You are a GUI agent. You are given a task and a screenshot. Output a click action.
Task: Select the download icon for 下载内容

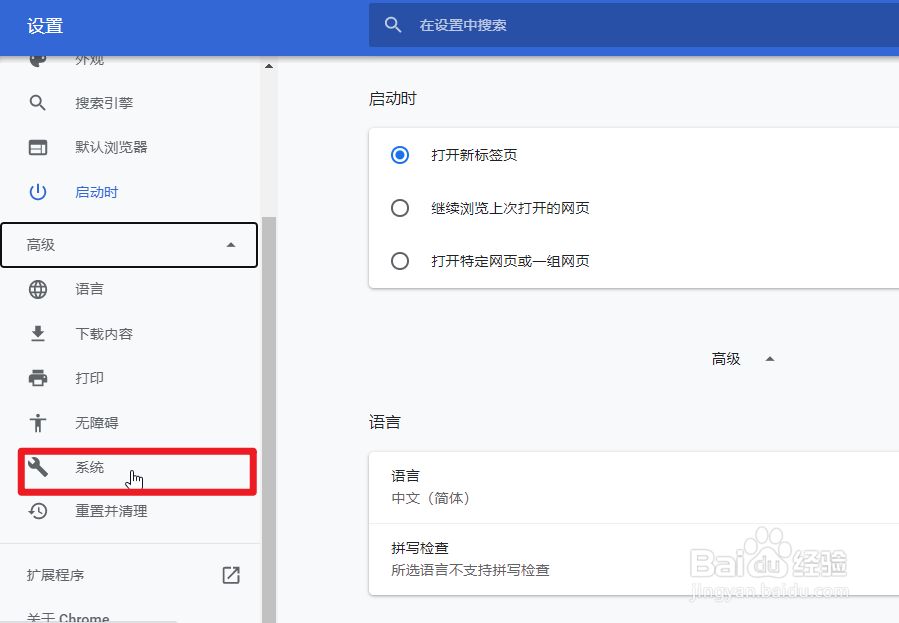37,334
